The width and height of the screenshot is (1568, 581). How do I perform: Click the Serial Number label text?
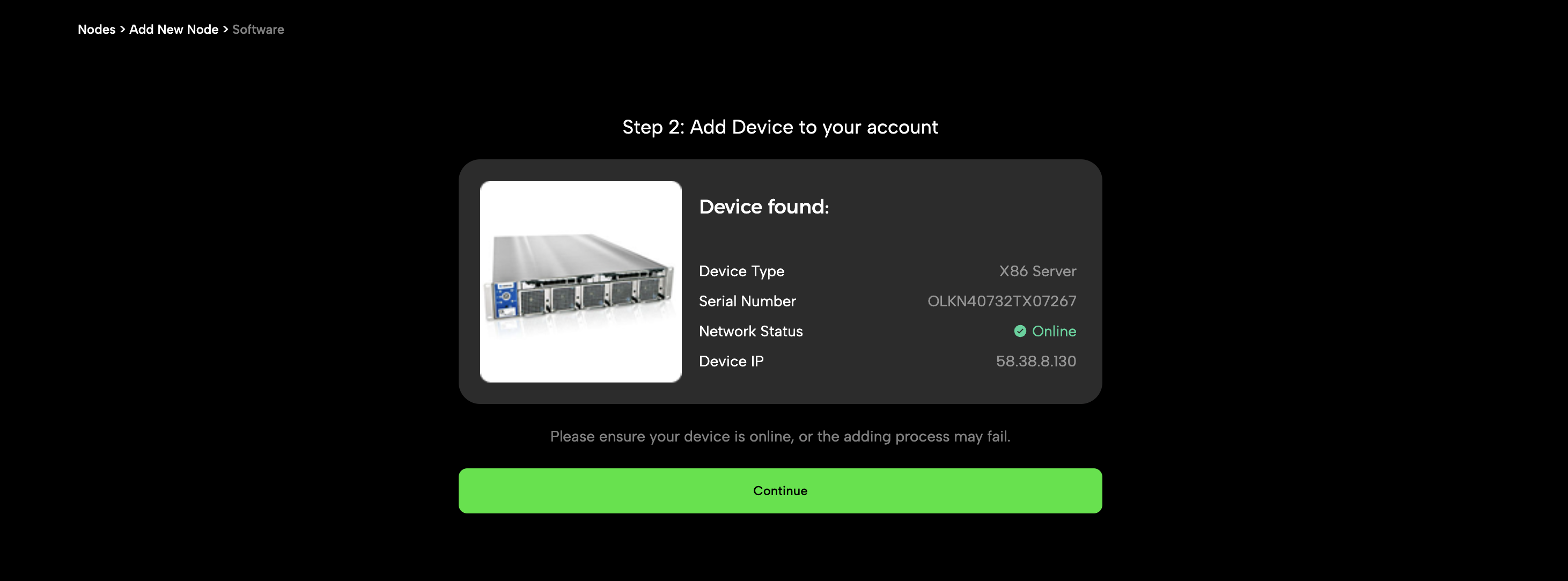(x=747, y=301)
